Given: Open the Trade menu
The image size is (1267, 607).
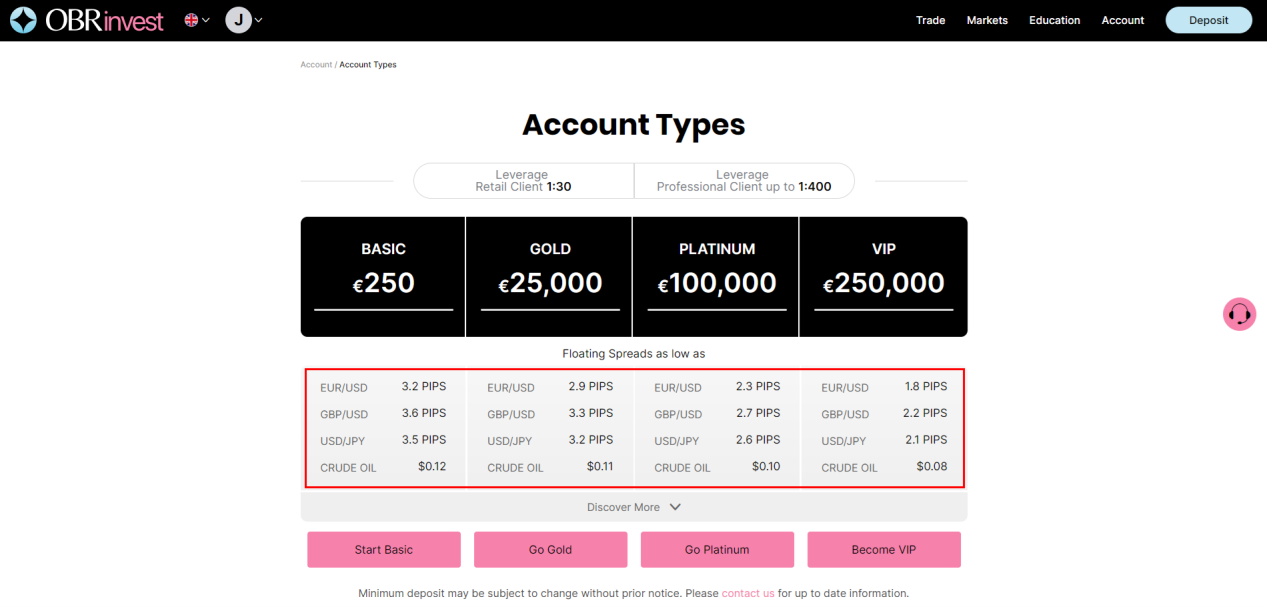Looking at the screenshot, I should coord(930,20).
